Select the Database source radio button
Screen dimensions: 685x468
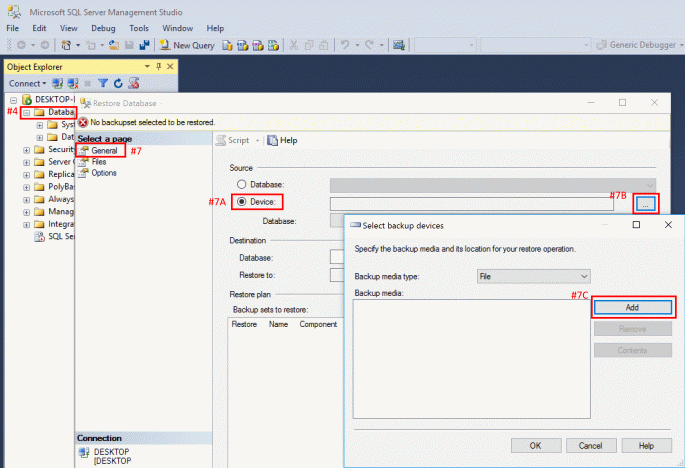[240, 185]
